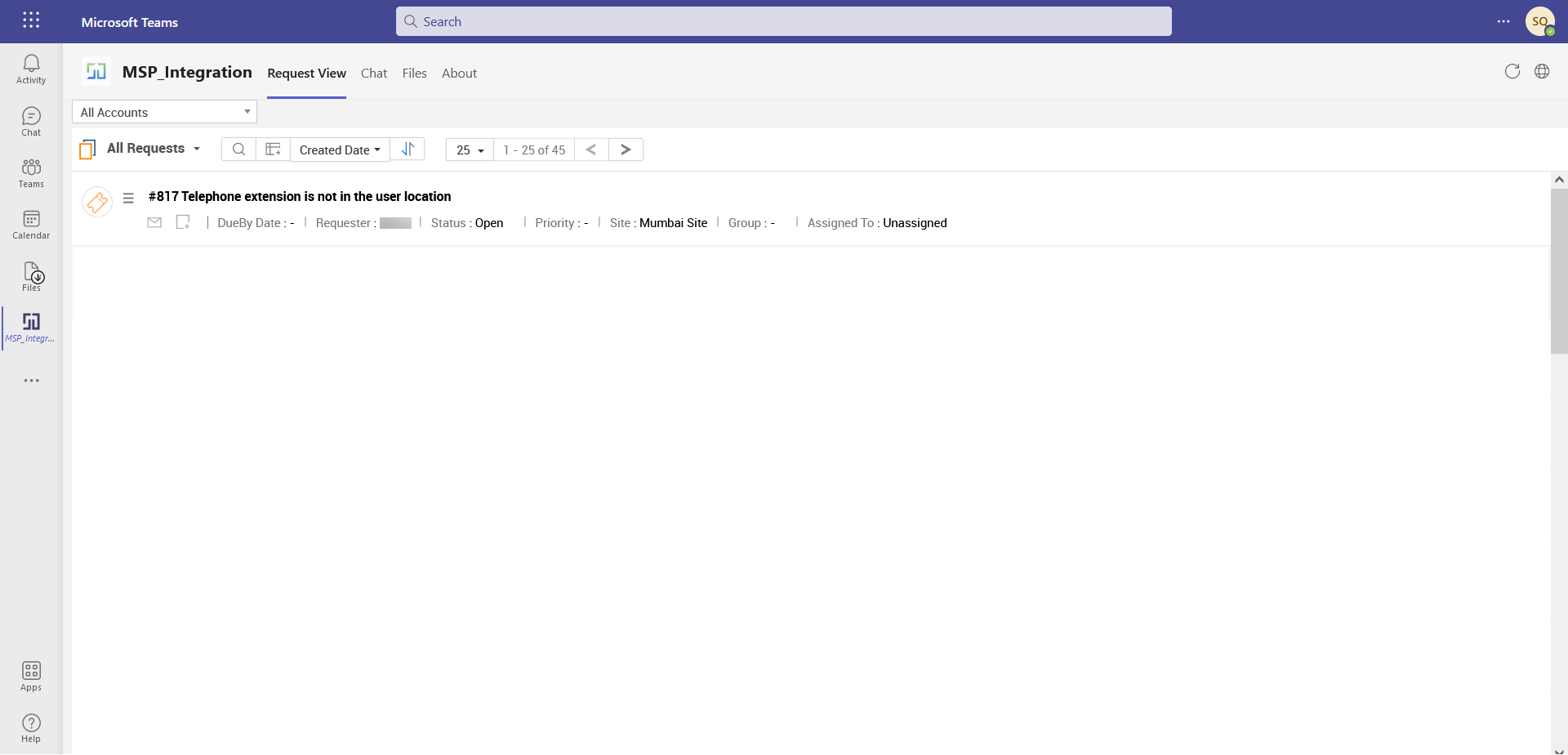Change page size via the 25 dropdown

click(x=469, y=150)
